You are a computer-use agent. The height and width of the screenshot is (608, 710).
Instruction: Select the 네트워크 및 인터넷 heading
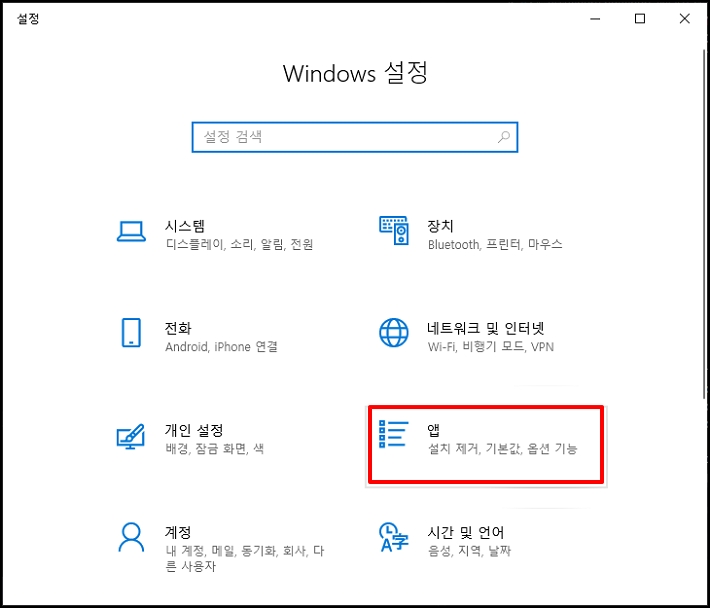click(486, 328)
